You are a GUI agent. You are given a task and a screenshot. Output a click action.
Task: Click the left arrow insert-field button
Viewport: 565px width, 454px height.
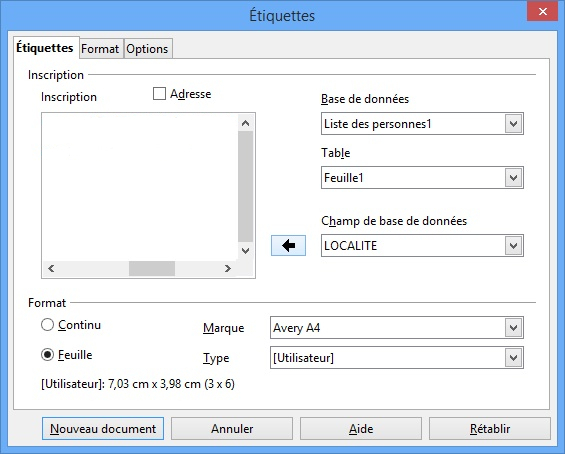coord(288,246)
